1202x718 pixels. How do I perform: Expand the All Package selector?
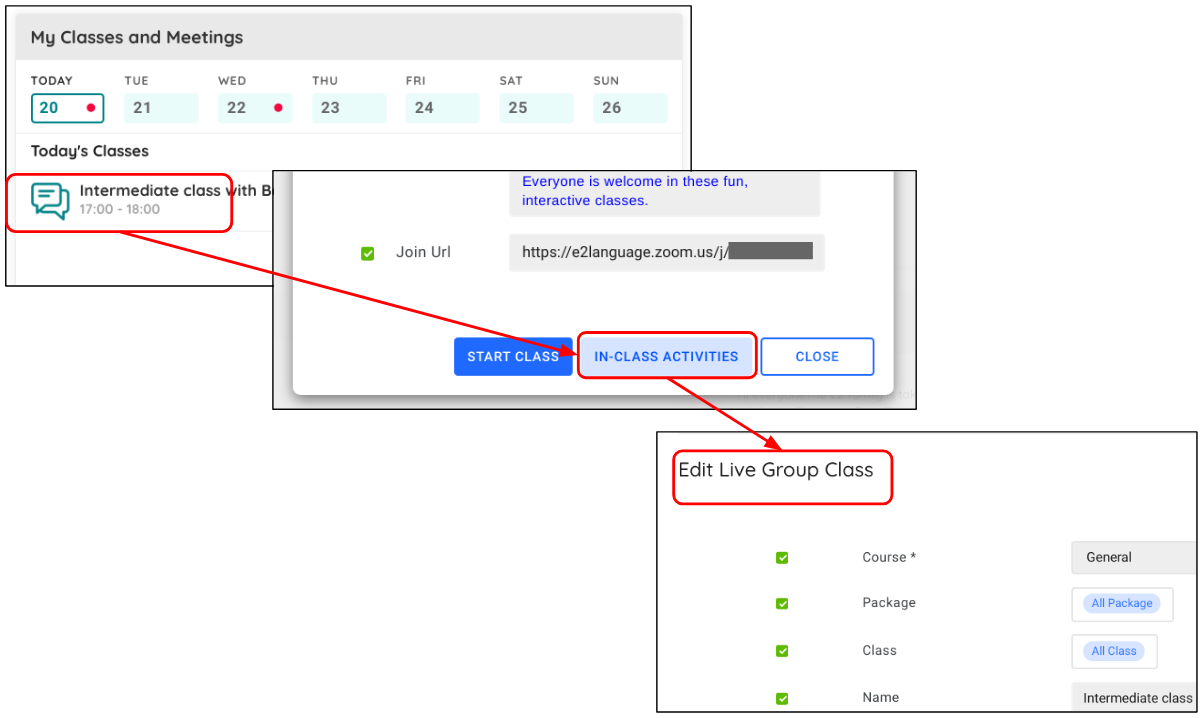[1122, 604]
